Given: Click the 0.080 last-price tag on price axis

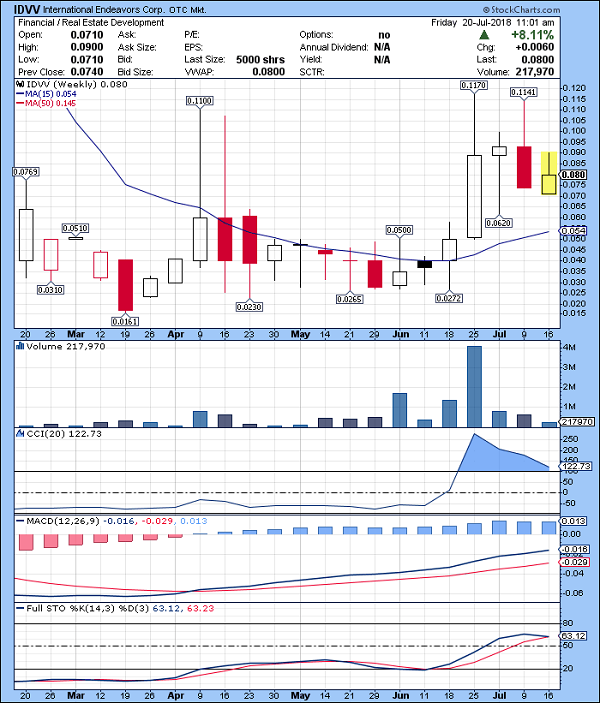Looking at the screenshot, I should (x=572, y=174).
